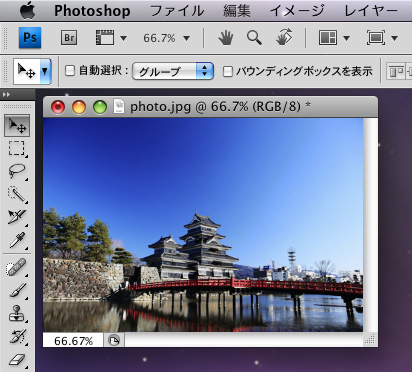Select the Rectangular Marquee tool
The width and height of the screenshot is (412, 372).
tap(17, 148)
